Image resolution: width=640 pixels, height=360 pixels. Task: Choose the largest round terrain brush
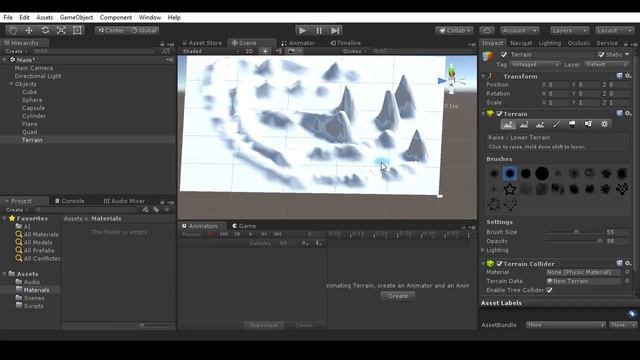point(542,173)
